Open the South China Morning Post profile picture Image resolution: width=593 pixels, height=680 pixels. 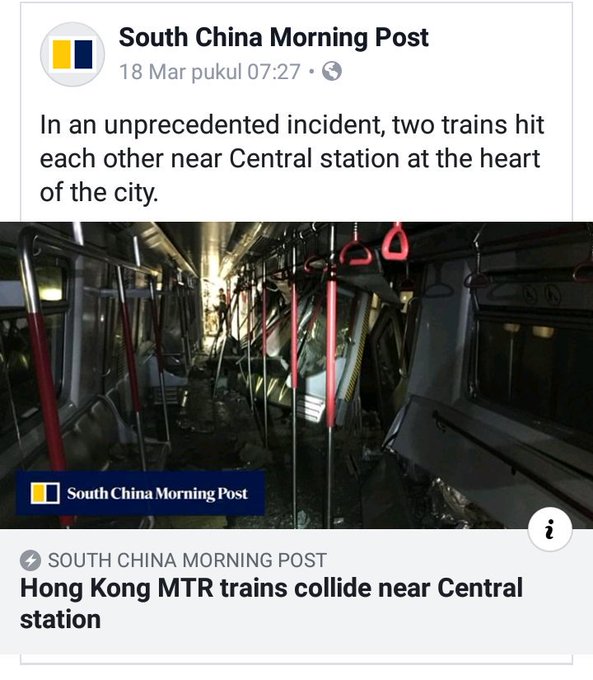click(72, 54)
